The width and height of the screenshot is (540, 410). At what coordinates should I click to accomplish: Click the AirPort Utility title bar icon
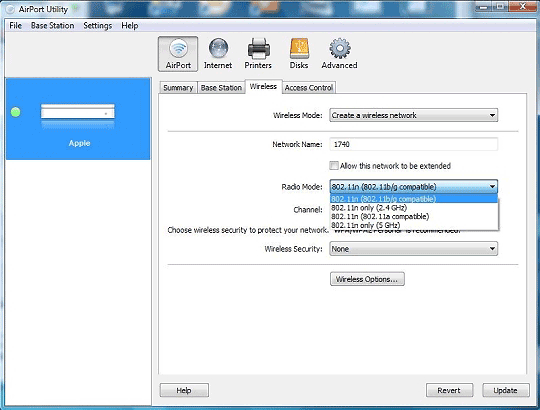point(10,9)
